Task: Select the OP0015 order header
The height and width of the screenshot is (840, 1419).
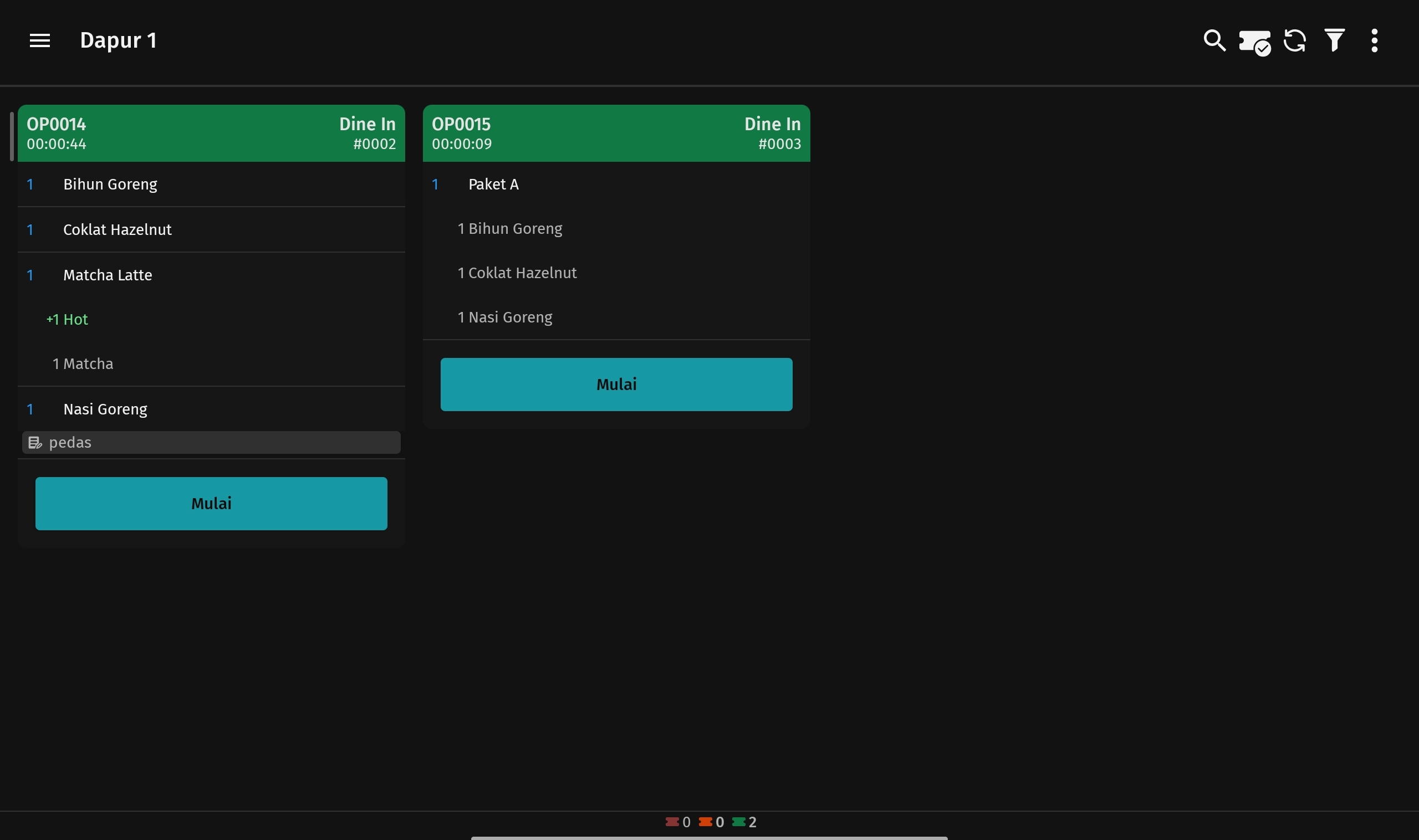Action: click(616, 134)
